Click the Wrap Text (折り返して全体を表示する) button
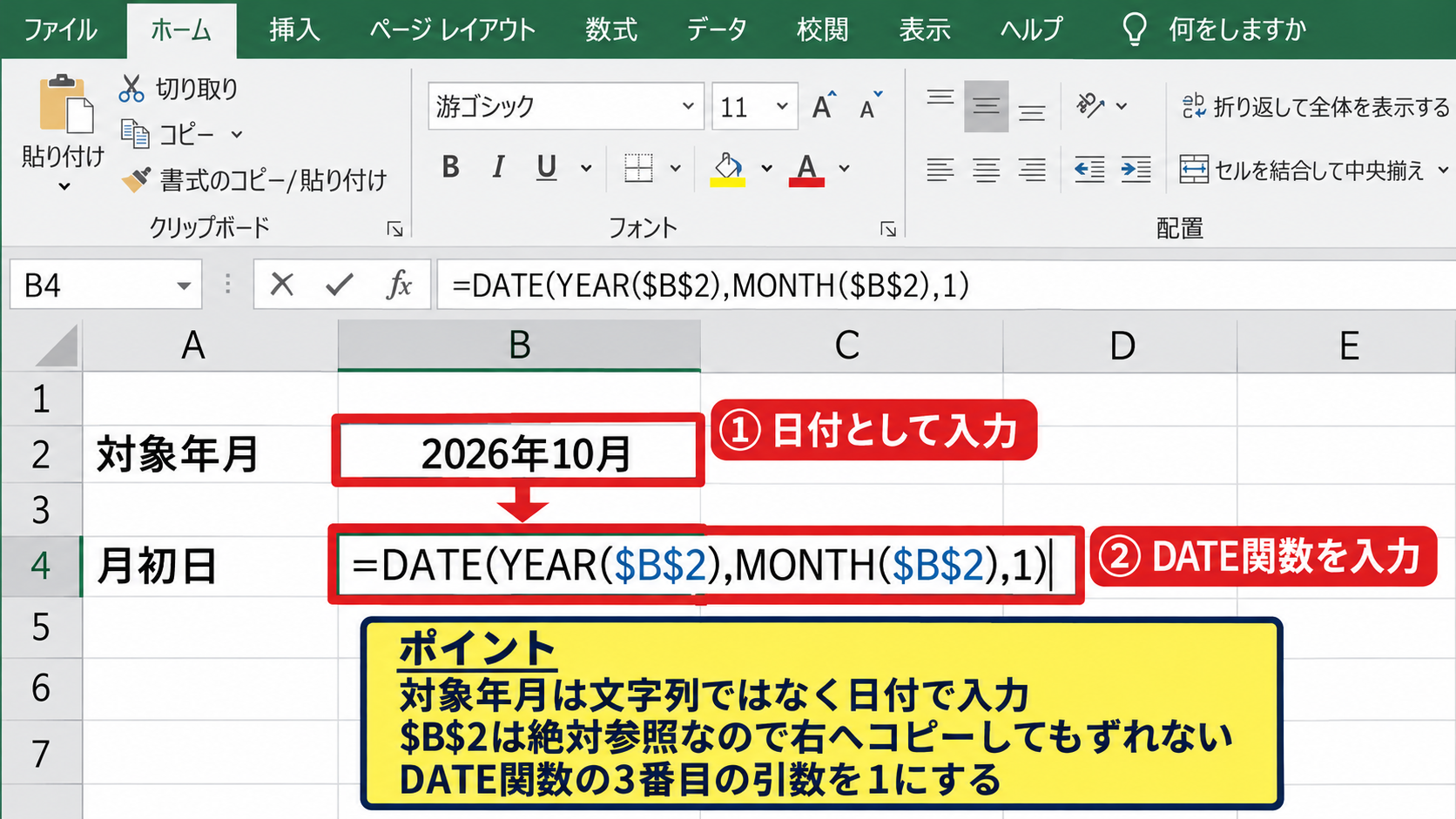The height and width of the screenshot is (819, 1456). coord(1315,106)
